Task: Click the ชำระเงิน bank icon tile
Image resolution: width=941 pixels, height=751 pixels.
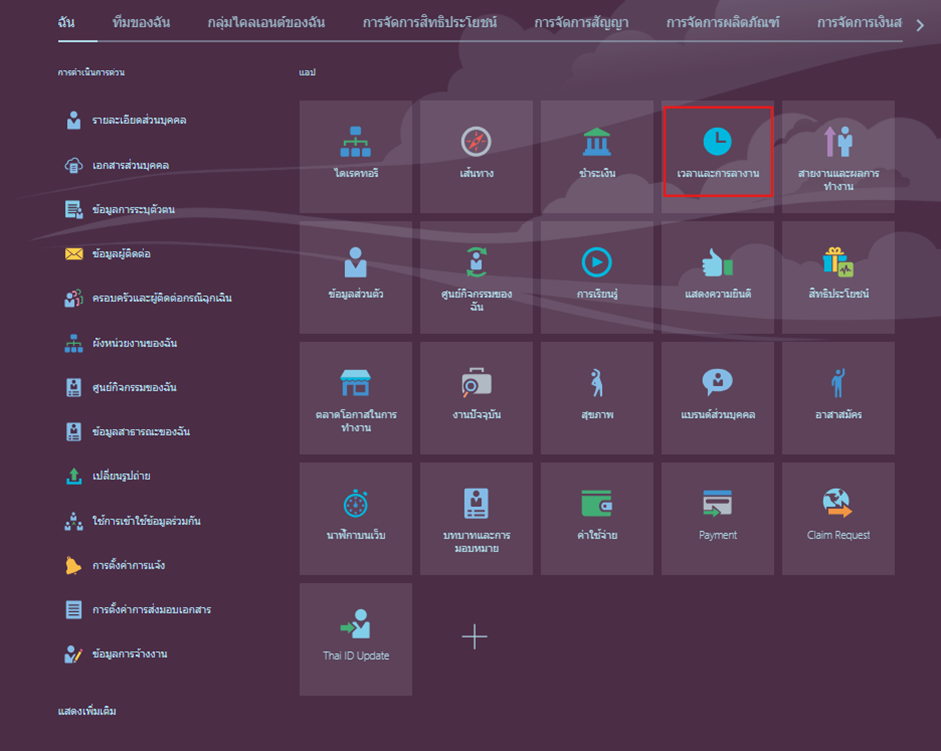Action: coord(597,156)
